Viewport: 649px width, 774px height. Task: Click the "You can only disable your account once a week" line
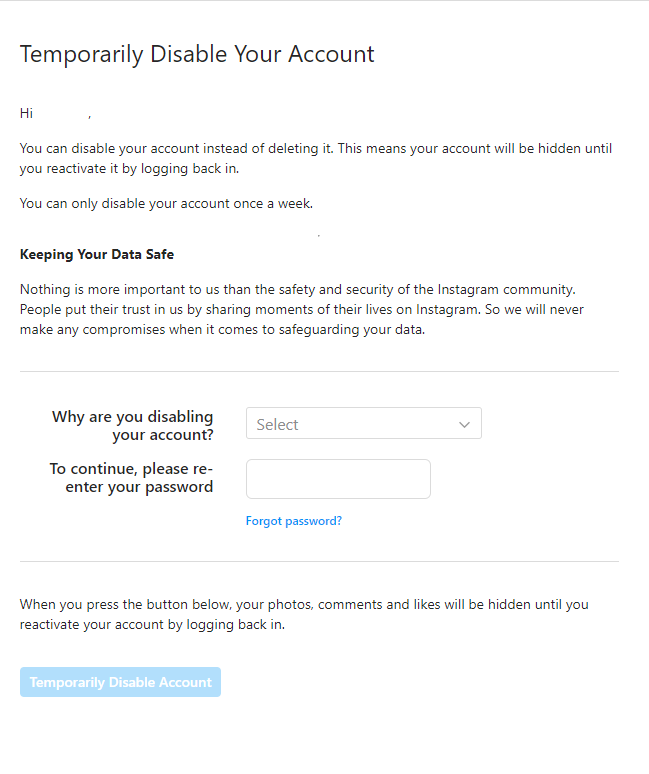click(x=166, y=204)
